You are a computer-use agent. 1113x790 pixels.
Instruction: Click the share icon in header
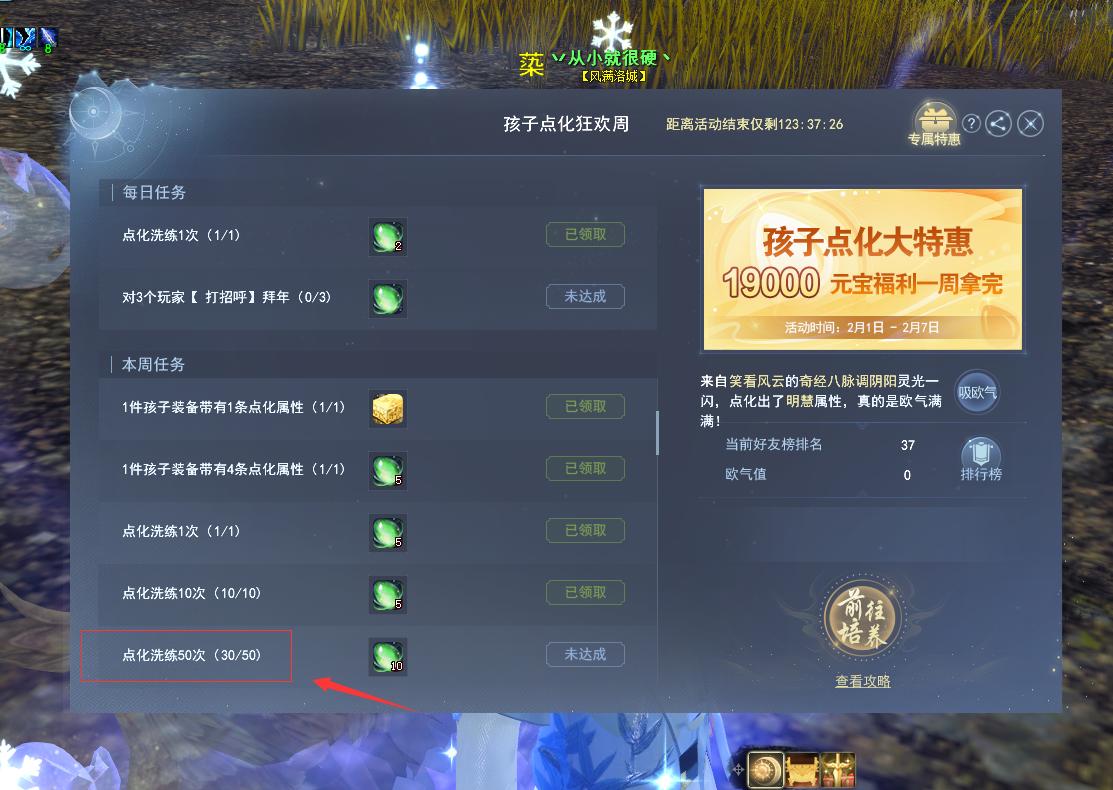pos(998,124)
